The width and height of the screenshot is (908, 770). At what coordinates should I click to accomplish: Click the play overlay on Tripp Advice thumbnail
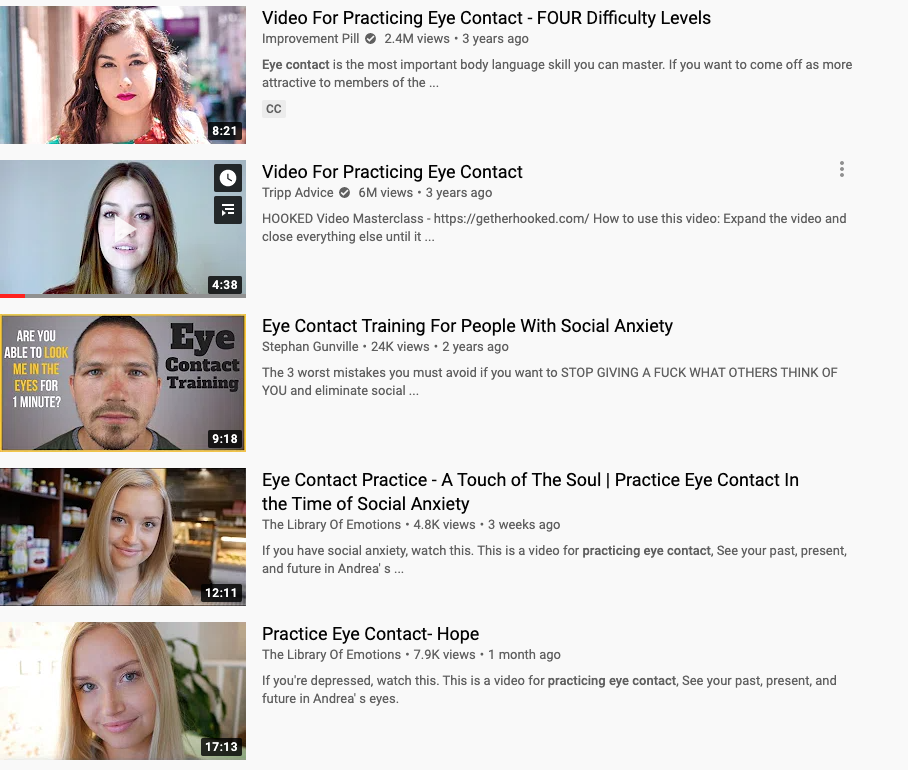pyautogui.click(x=124, y=229)
